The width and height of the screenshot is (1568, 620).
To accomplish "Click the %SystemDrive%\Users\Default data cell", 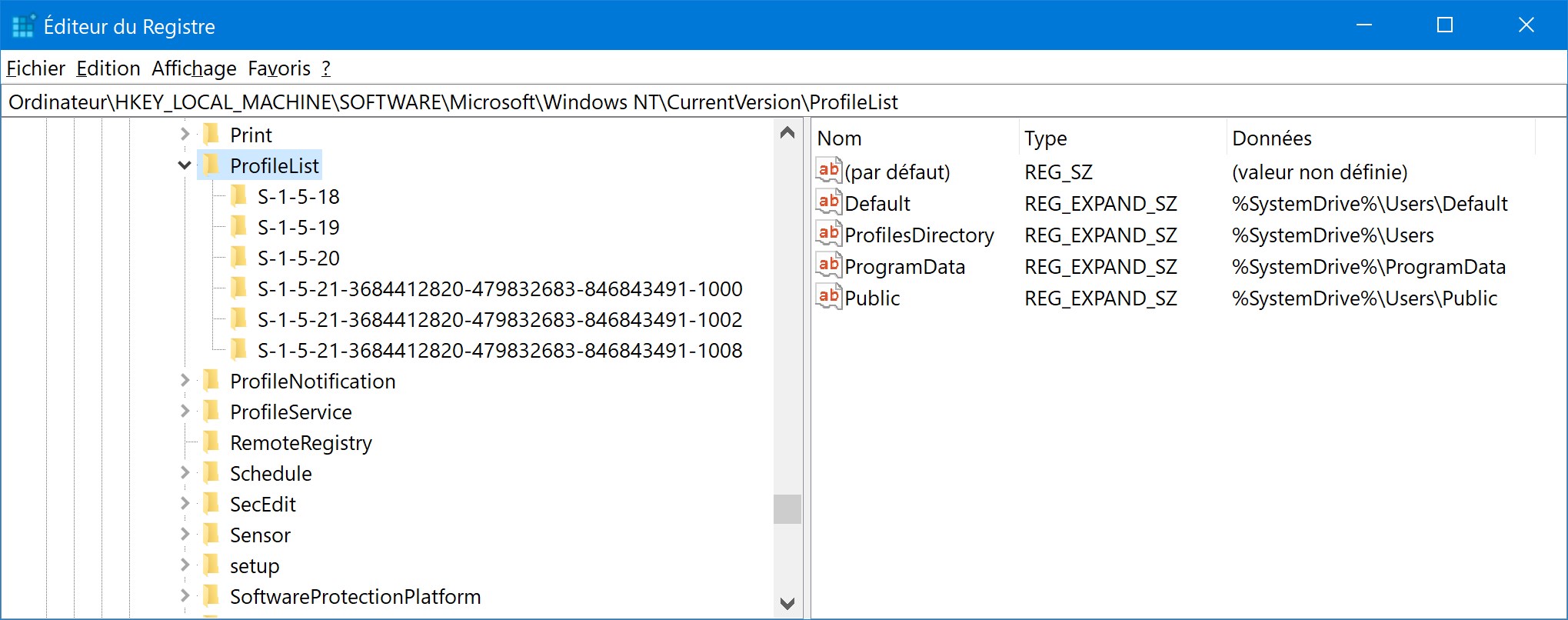I will 1370,203.
